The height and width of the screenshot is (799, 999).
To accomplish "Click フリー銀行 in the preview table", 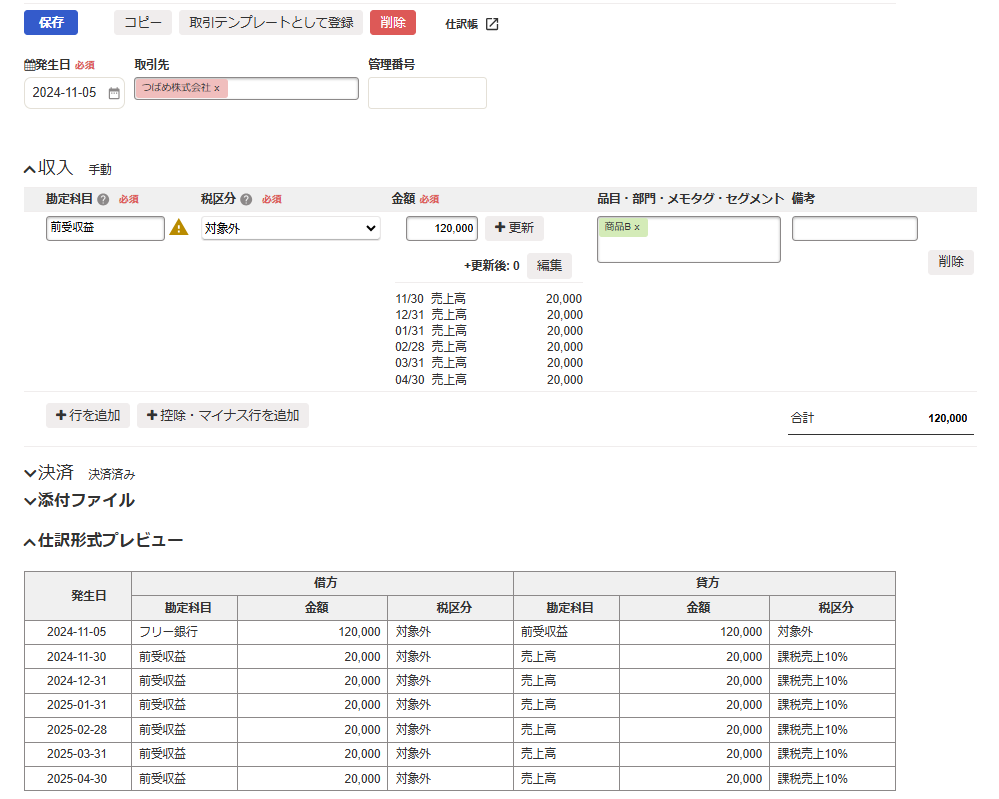I will click(x=168, y=632).
